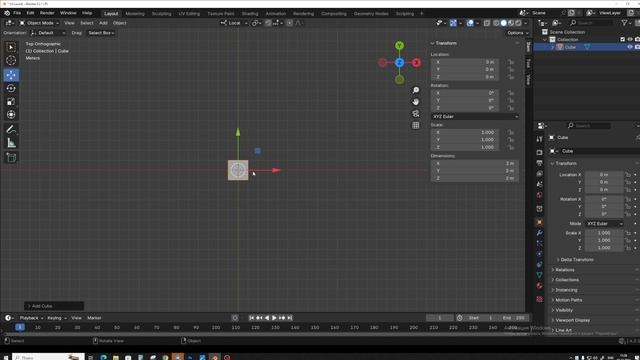Expand the Relations panel
The height and width of the screenshot is (360, 640).
[x=563, y=270]
